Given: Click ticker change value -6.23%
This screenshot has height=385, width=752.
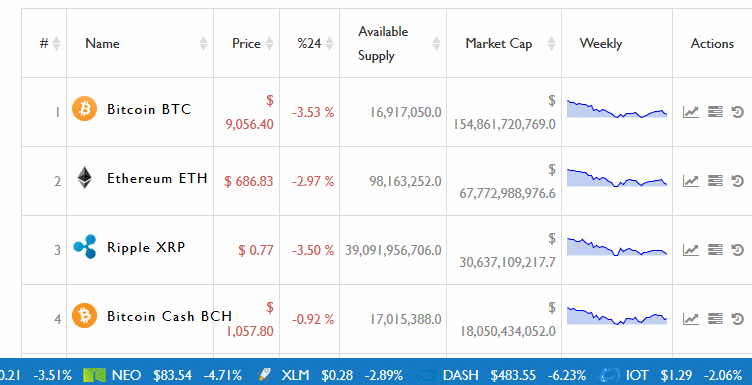Looking at the screenshot, I should [567, 375].
